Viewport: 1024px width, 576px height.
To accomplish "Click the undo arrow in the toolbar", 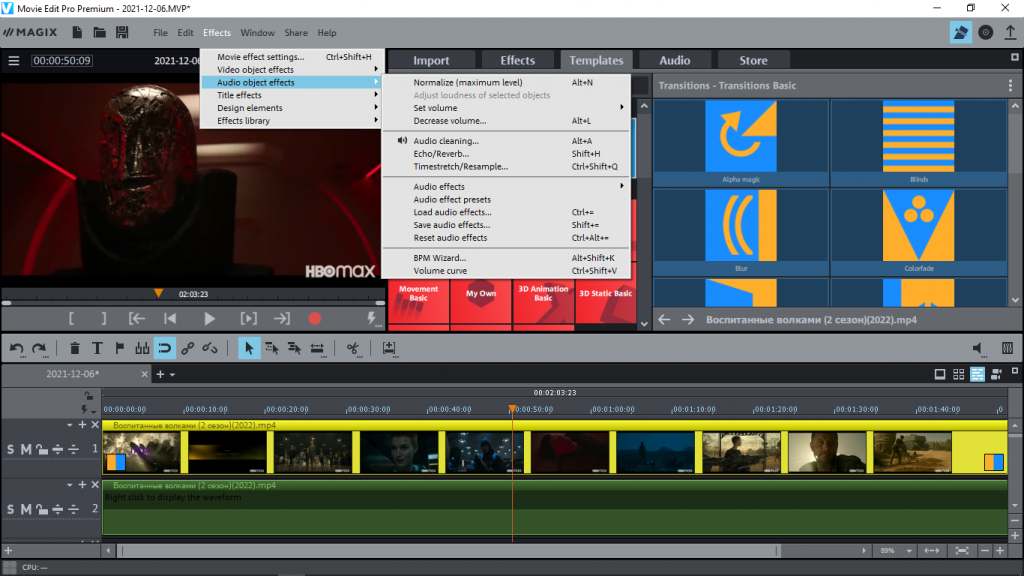I will point(17,348).
